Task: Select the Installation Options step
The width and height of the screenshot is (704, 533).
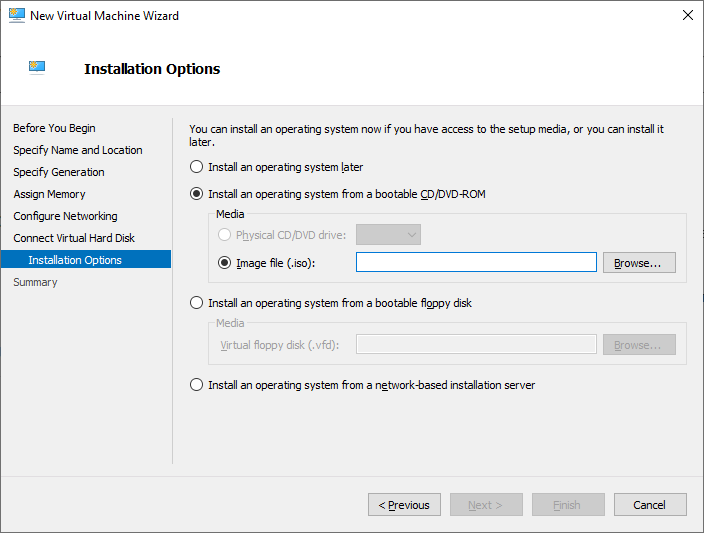Action: click(86, 260)
